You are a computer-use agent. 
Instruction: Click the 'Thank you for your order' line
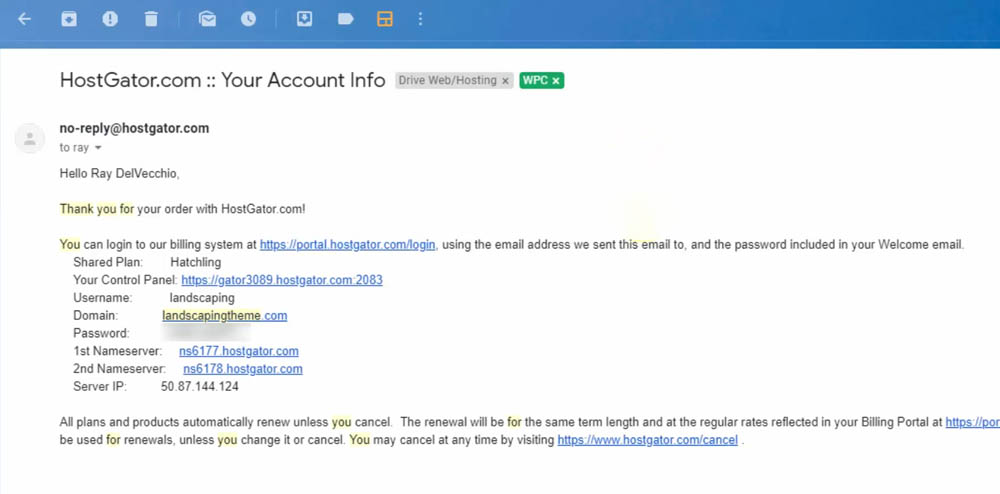pos(182,209)
